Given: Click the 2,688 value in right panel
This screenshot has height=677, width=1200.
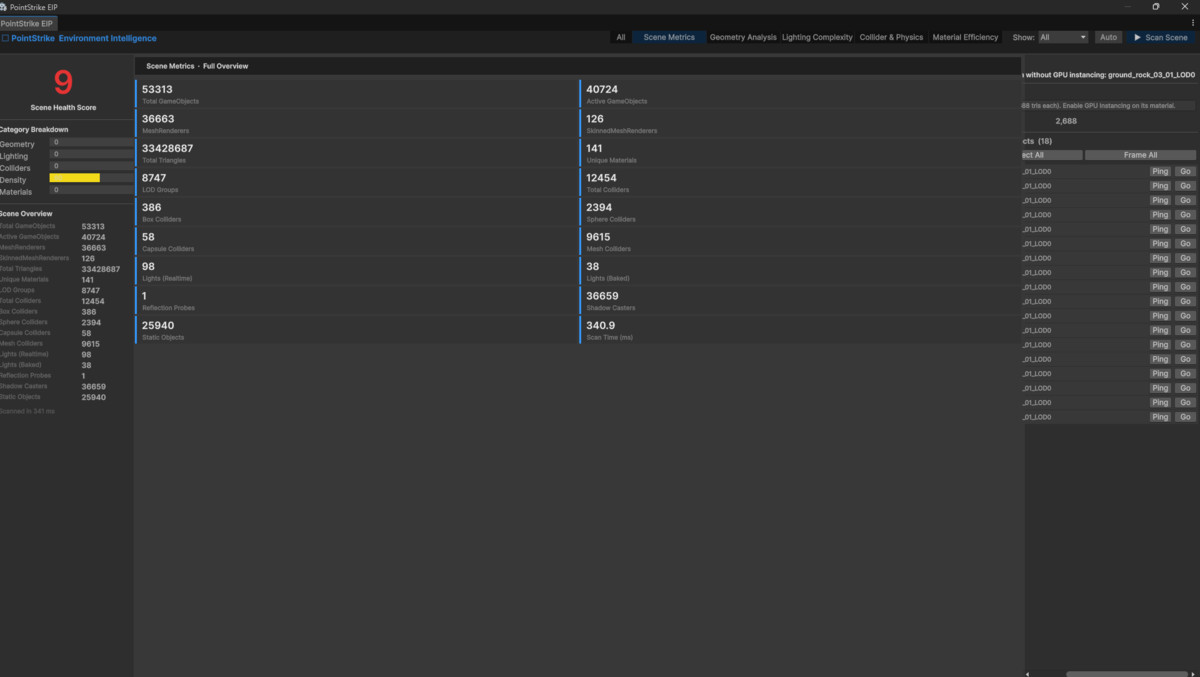Looking at the screenshot, I should (x=1066, y=121).
